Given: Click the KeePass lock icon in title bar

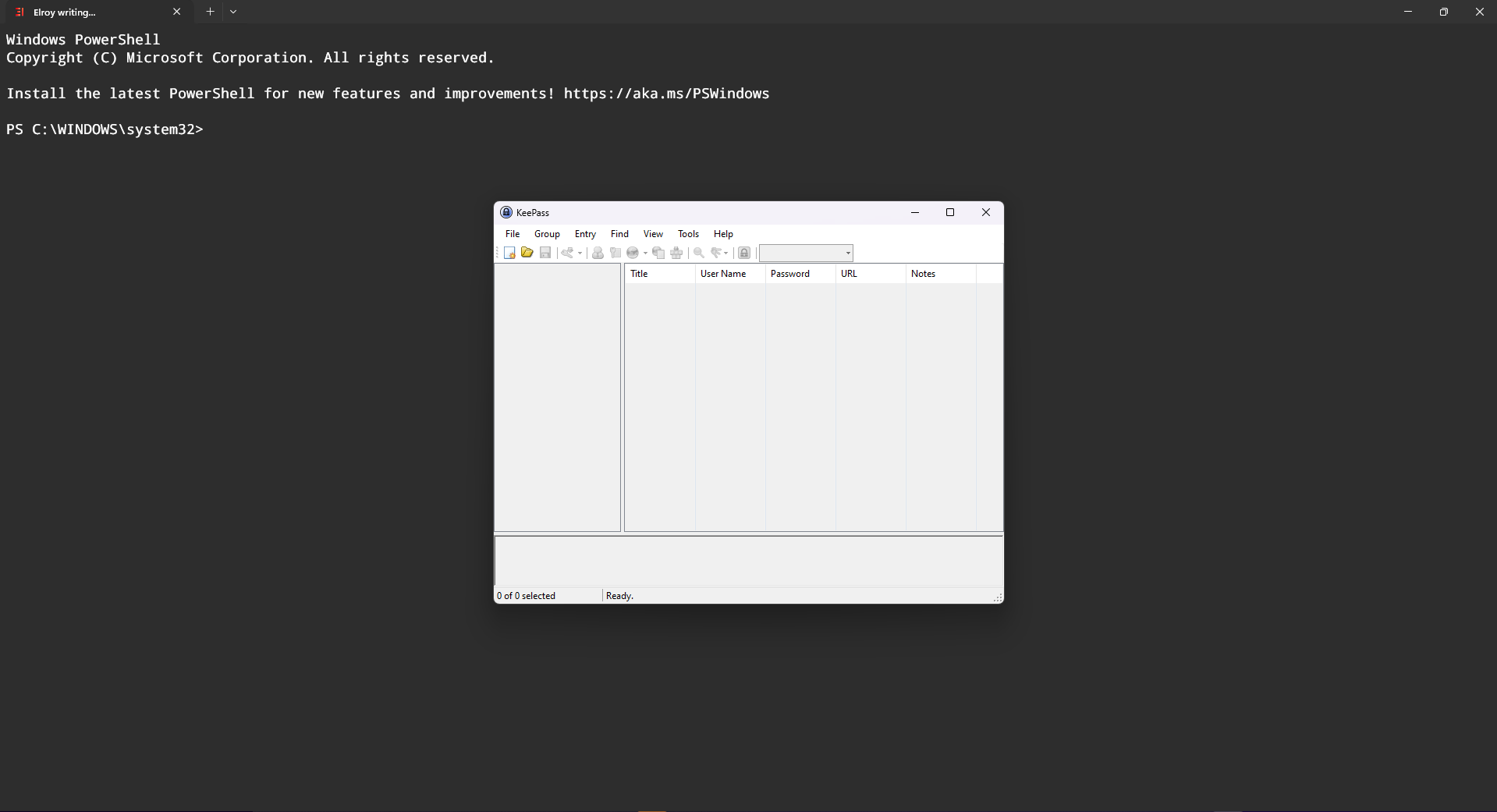Looking at the screenshot, I should [506, 212].
